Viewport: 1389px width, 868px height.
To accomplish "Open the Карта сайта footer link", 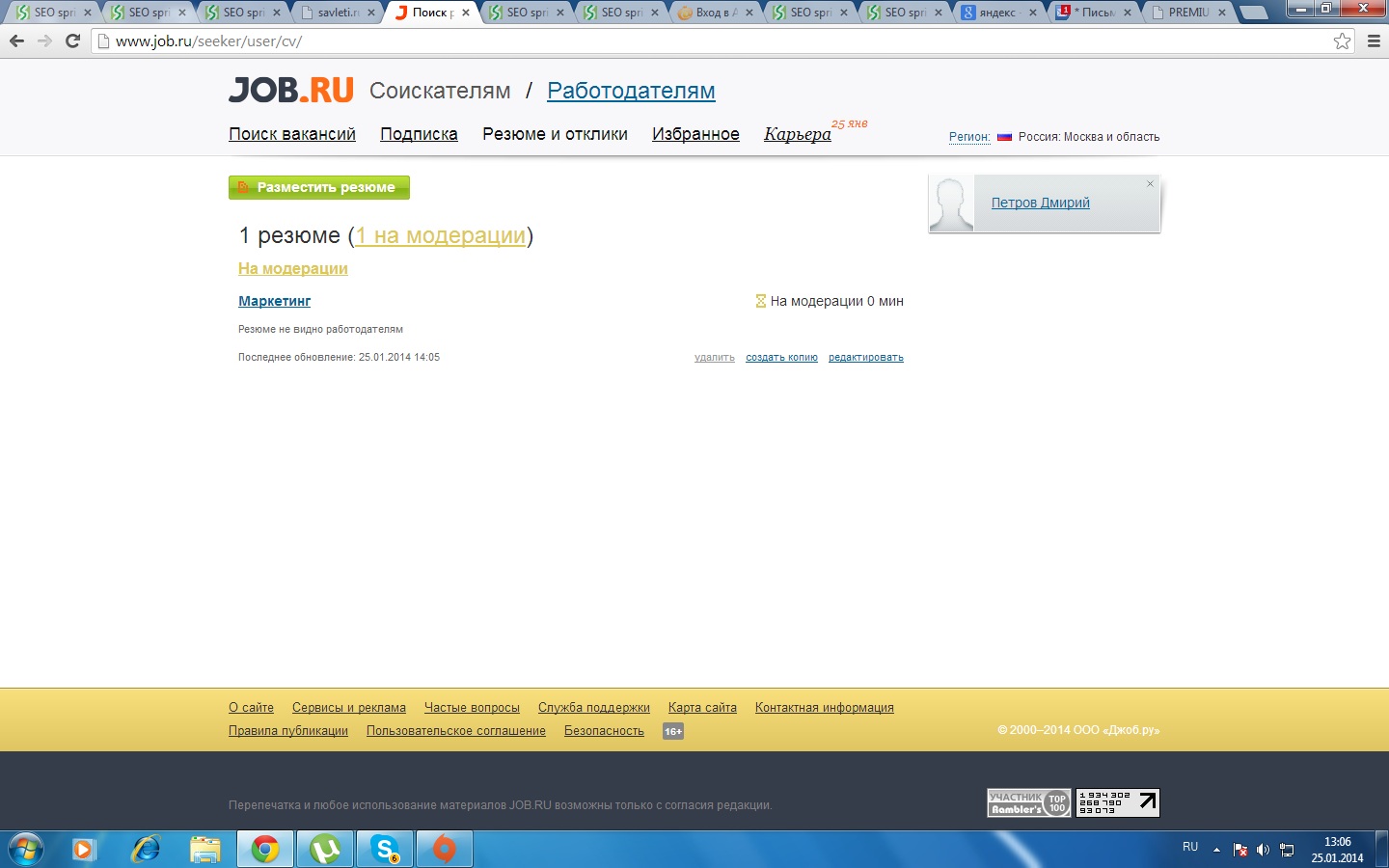I will 702,708.
